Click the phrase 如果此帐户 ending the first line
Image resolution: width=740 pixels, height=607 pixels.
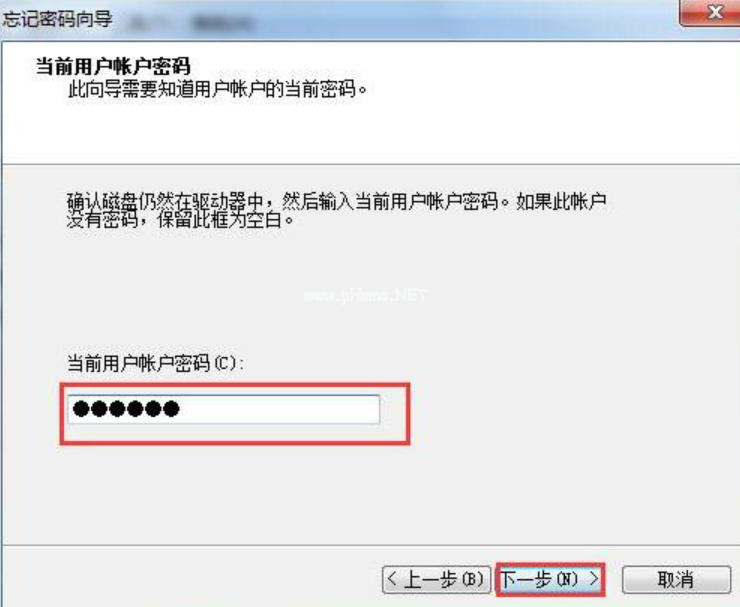(x=561, y=202)
